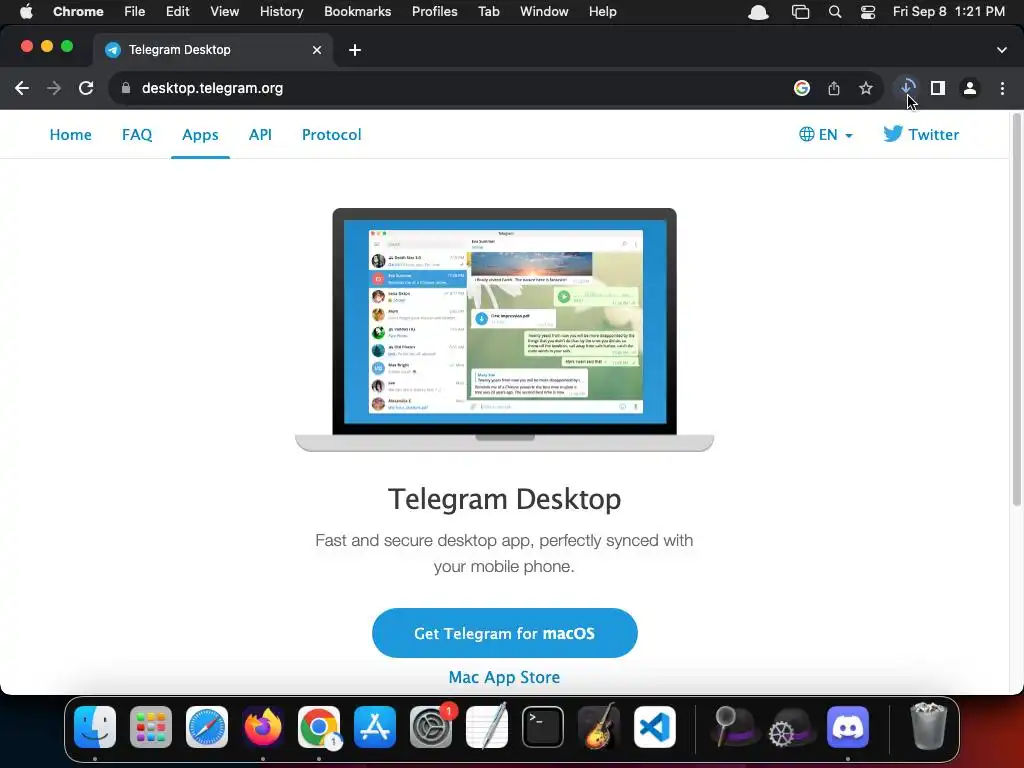Close the Telegram Desktop tab
The height and width of the screenshot is (768, 1024).
point(317,50)
